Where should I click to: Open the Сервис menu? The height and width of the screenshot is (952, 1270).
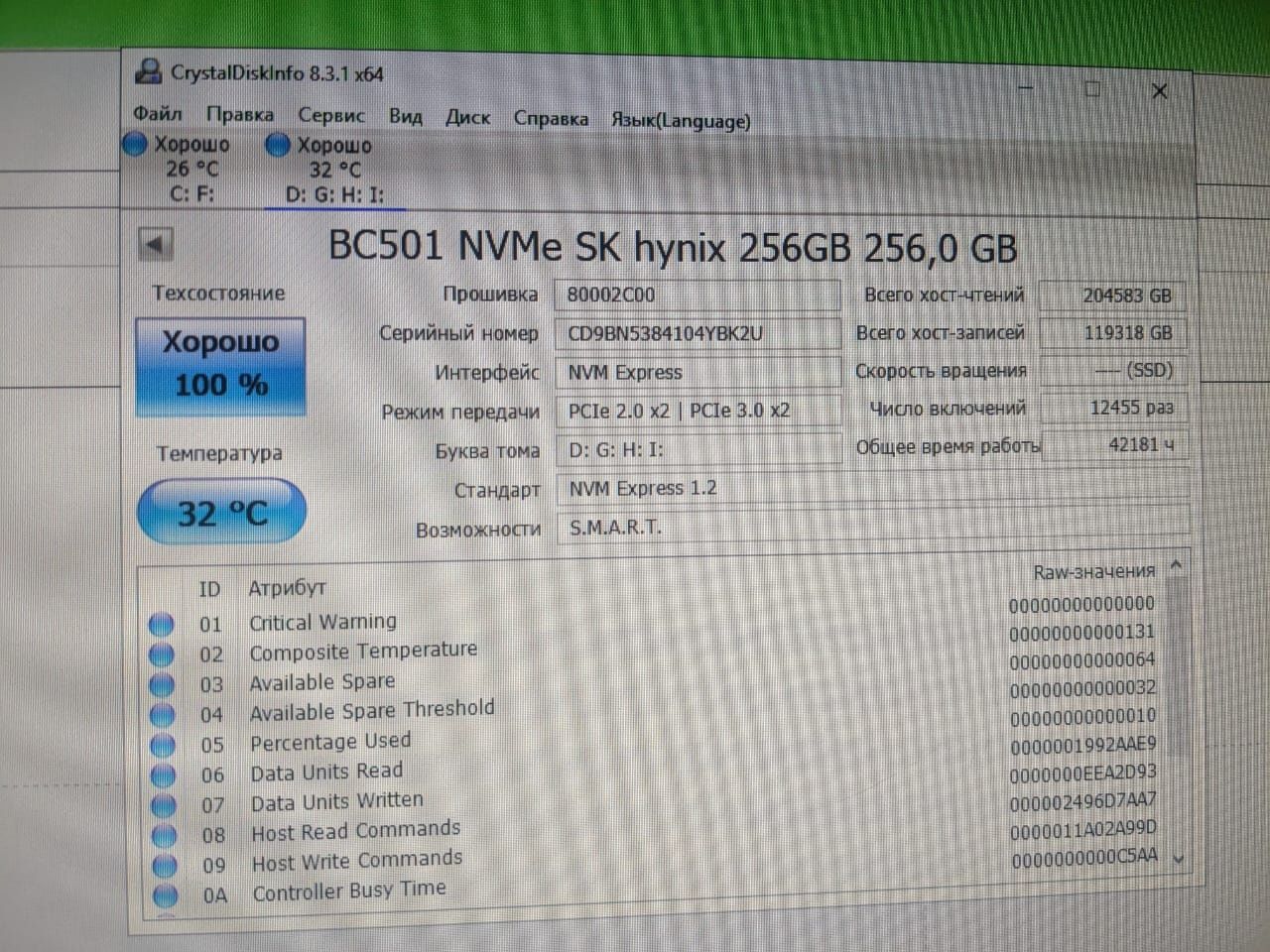[x=331, y=115]
